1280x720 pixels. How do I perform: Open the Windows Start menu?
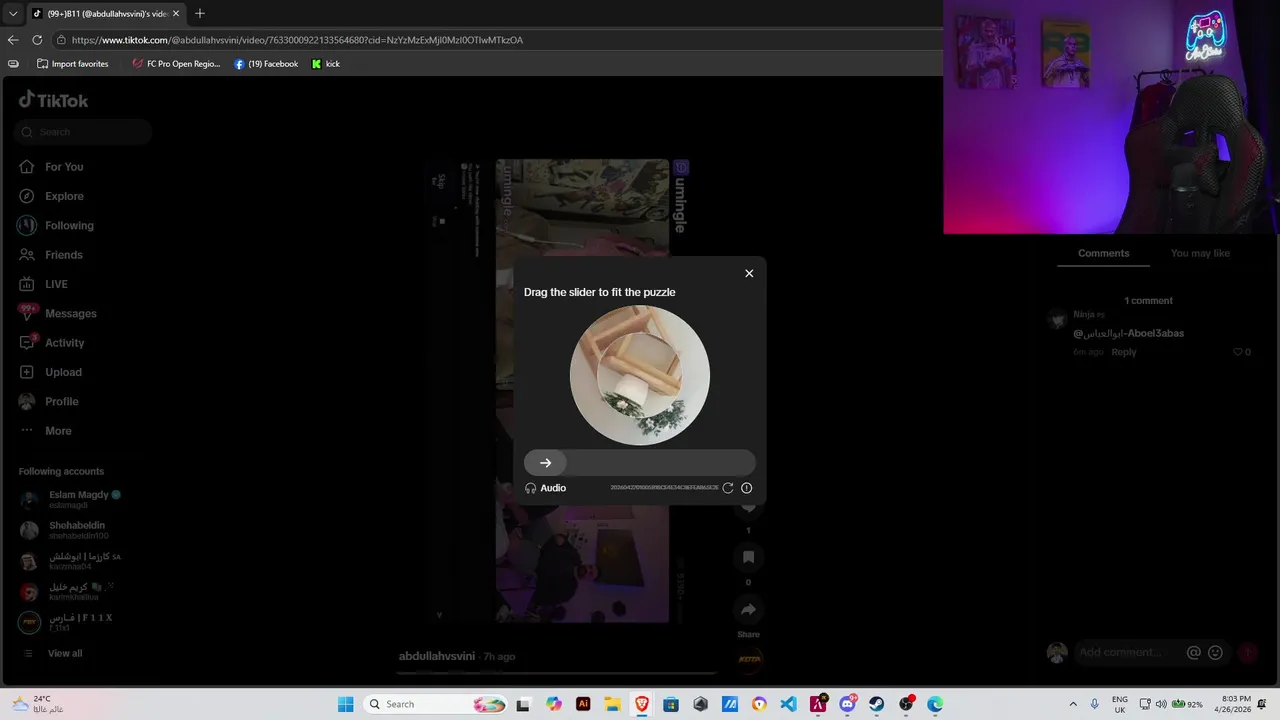345,704
